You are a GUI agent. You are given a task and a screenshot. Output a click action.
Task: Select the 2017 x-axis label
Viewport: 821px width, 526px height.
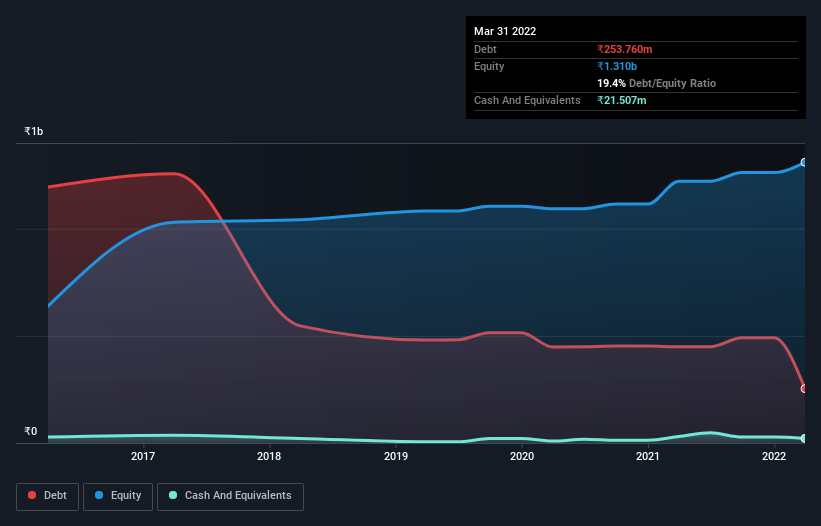point(143,456)
